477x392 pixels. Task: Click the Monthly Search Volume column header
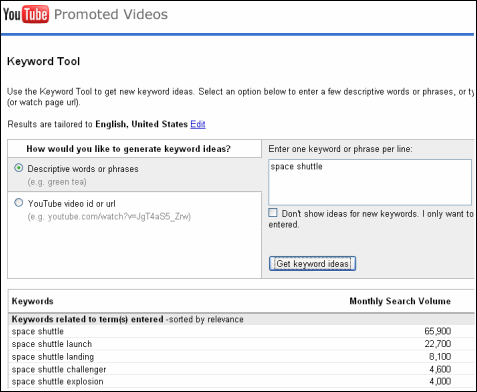(400, 301)
